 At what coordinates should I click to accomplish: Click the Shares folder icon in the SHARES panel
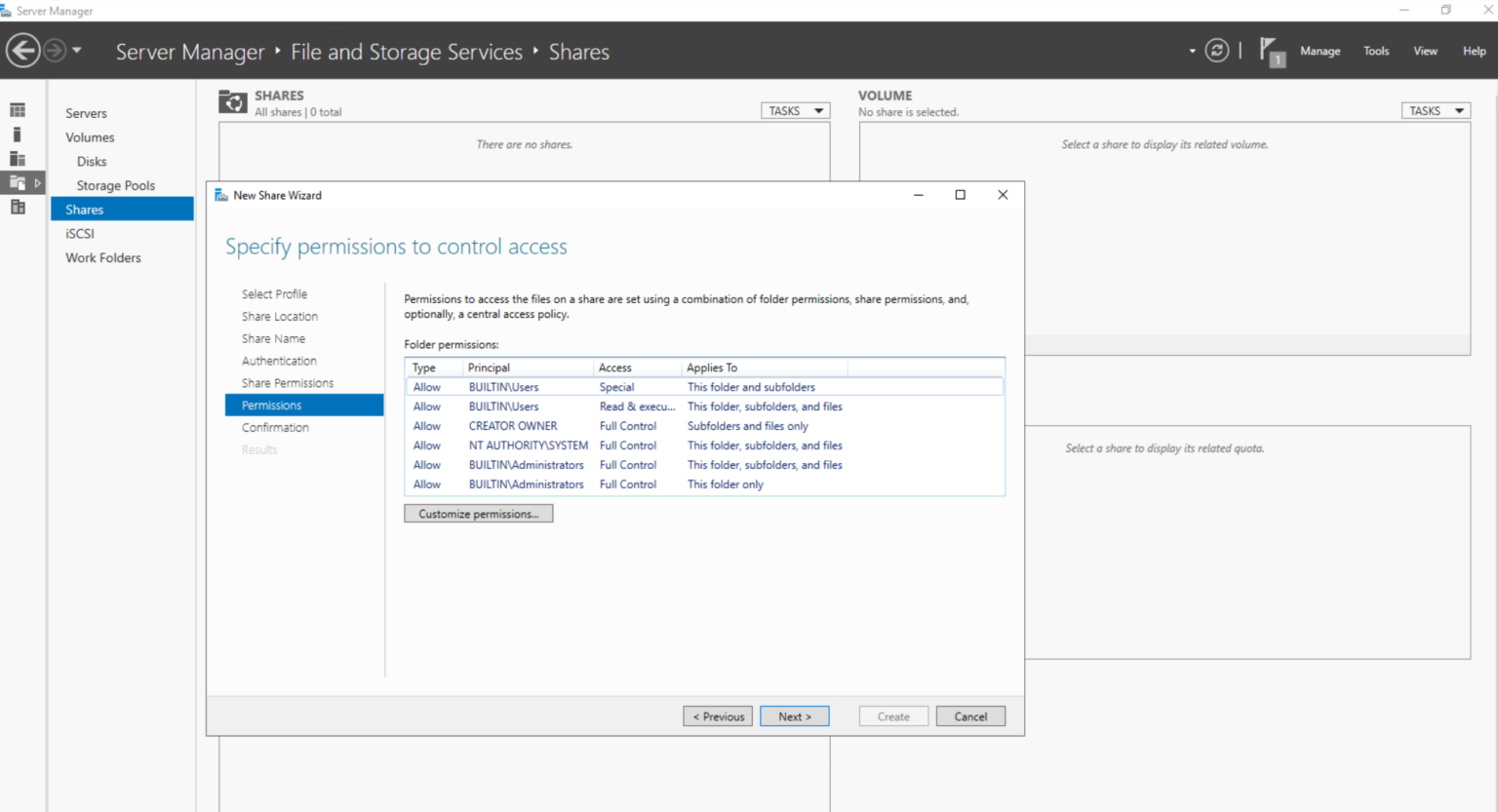[232, 101]
